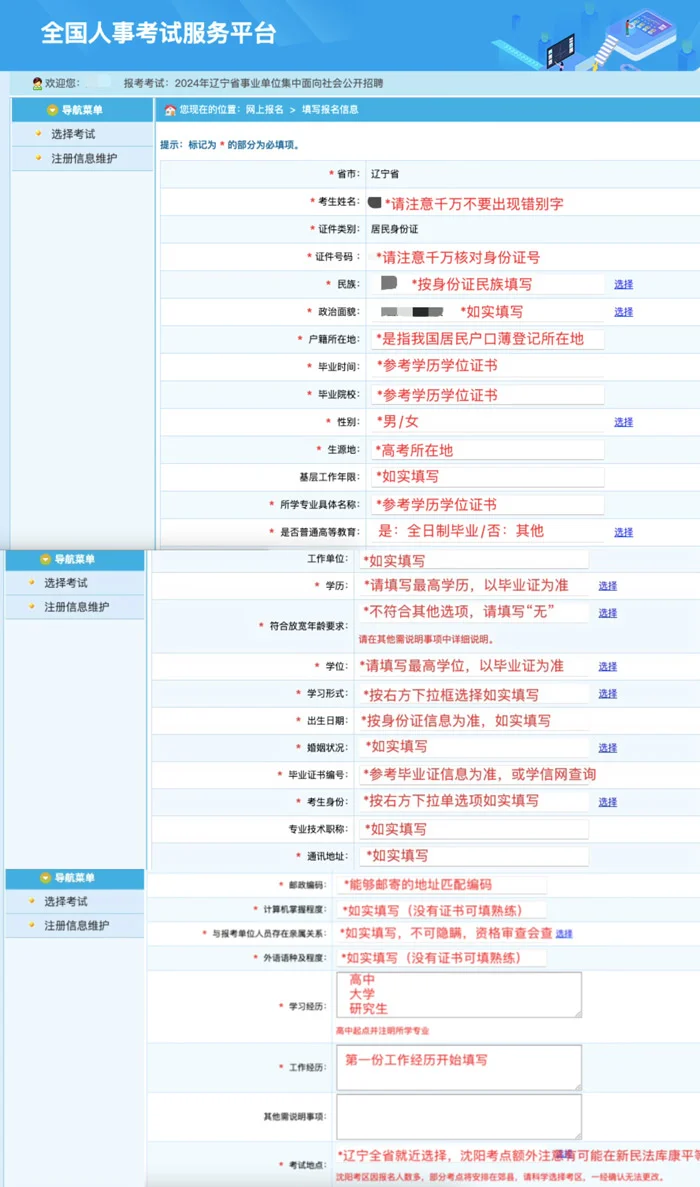
Task: Click inside the 其他需说明事项 text area
Action: [x=459, y=1116]
